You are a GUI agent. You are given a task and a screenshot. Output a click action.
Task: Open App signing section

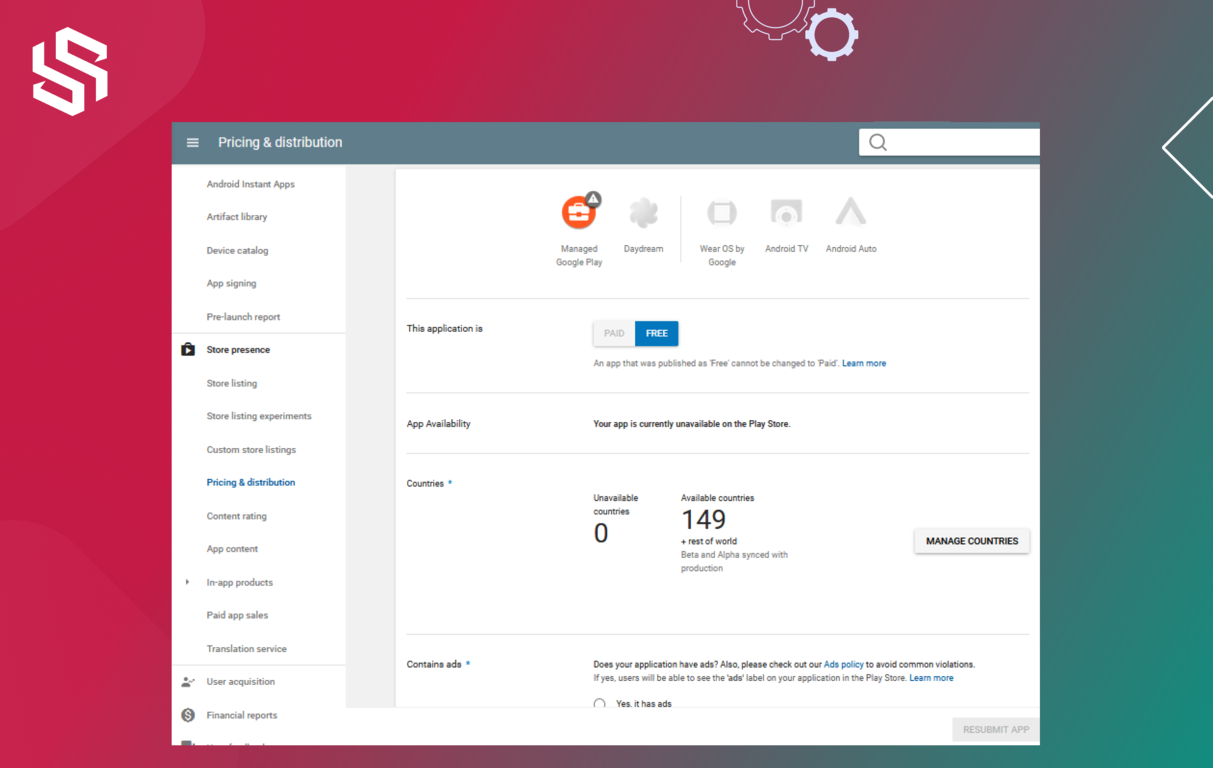tap(232, 284)
